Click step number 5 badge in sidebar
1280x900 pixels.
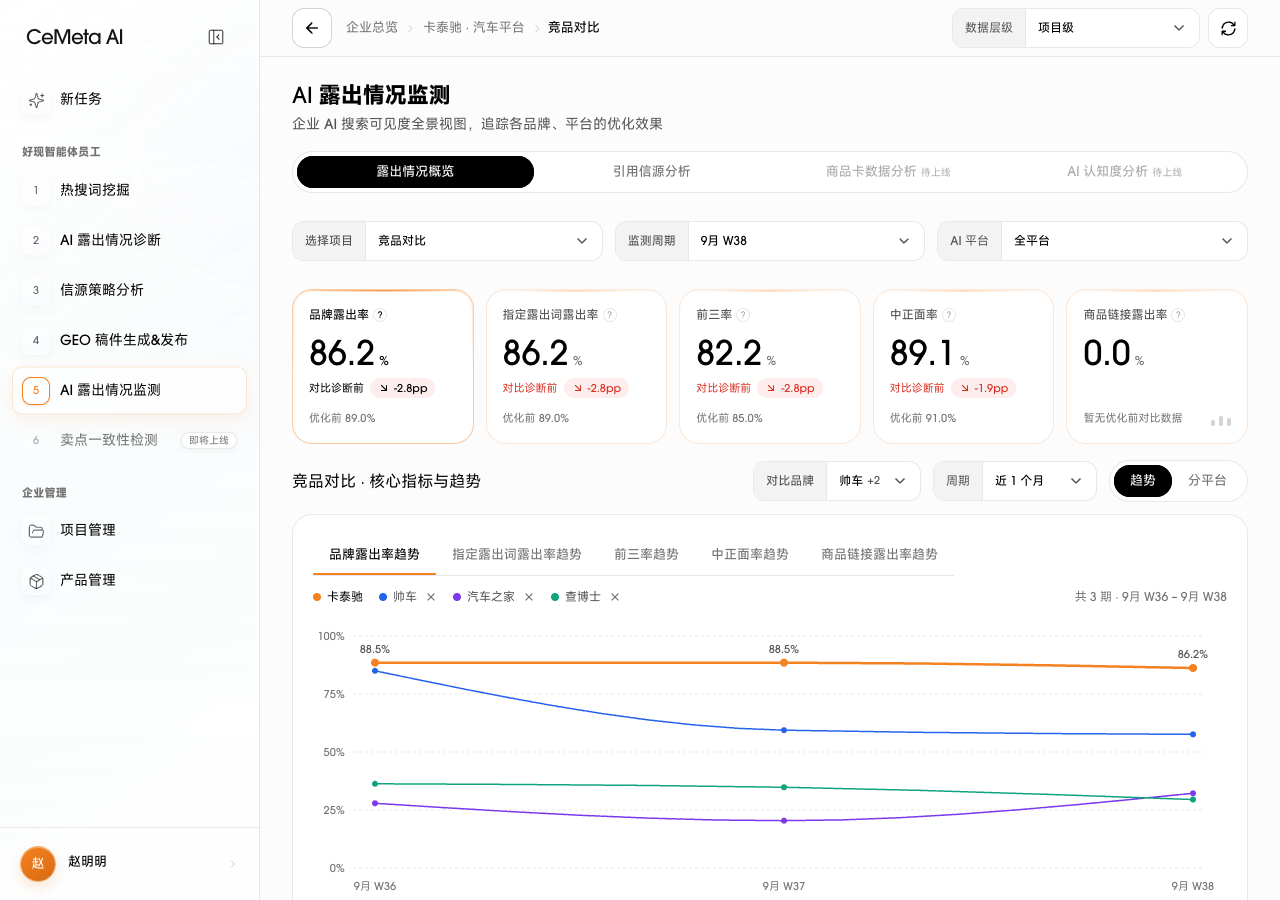coord(36,390)
